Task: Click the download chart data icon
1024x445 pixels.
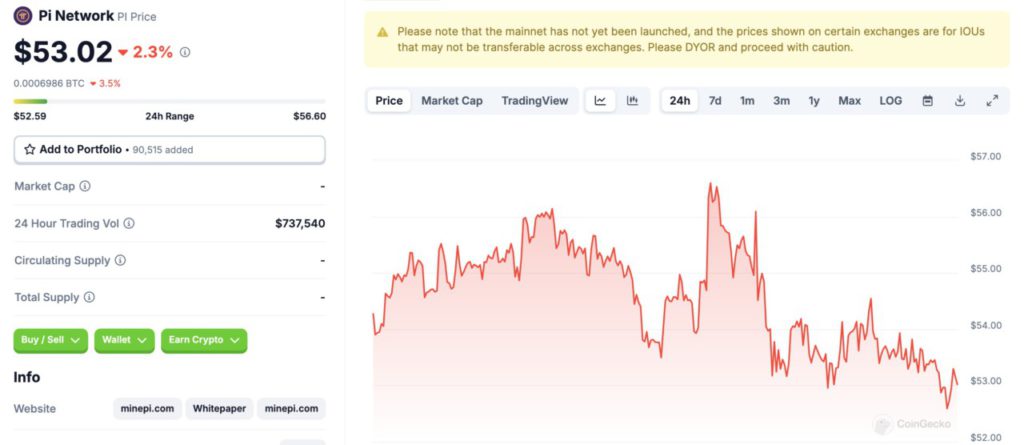Action: 960,101
